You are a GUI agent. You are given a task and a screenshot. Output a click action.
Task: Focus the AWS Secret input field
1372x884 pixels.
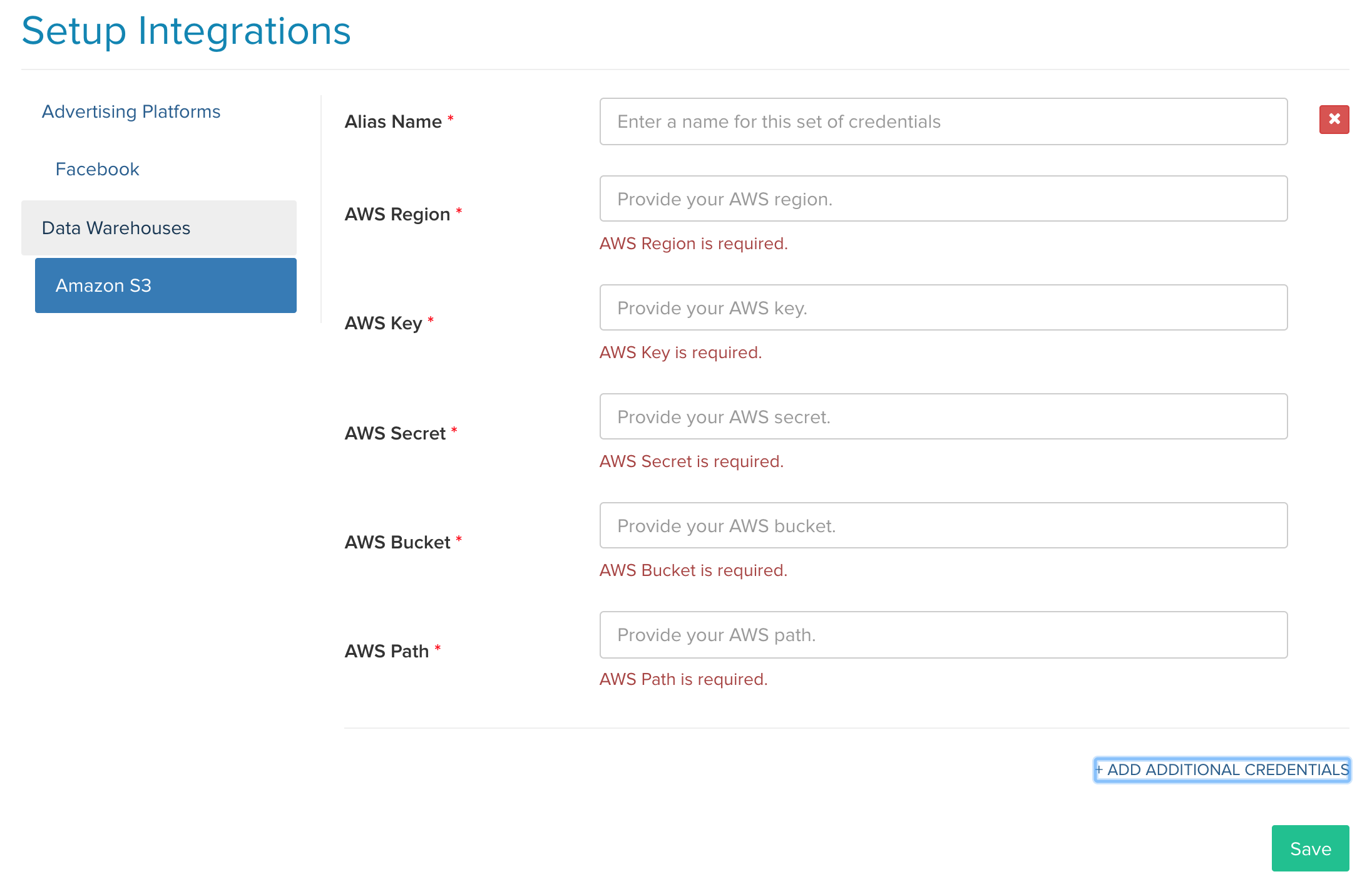coord(943,416)
